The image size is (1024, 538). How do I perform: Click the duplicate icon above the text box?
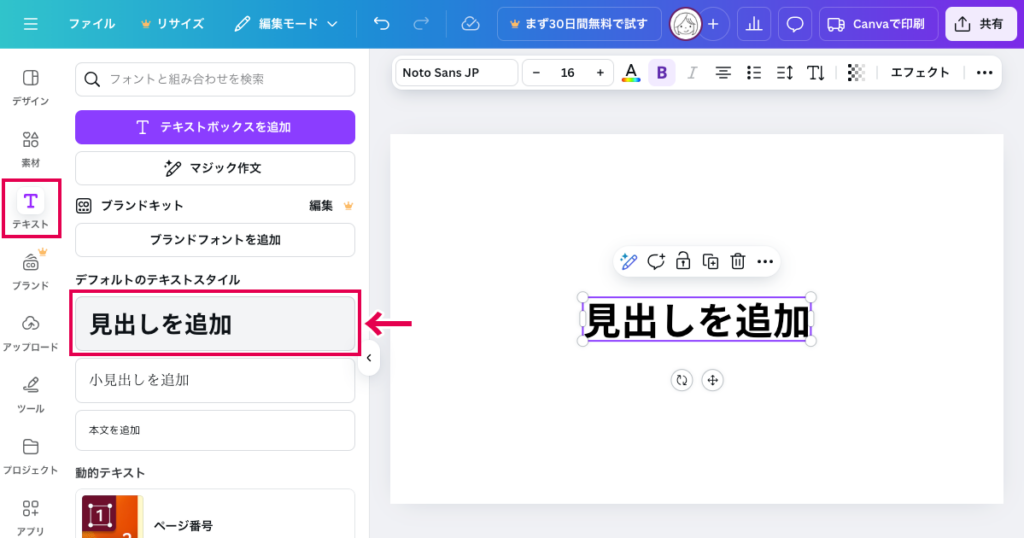pos(711,262)
